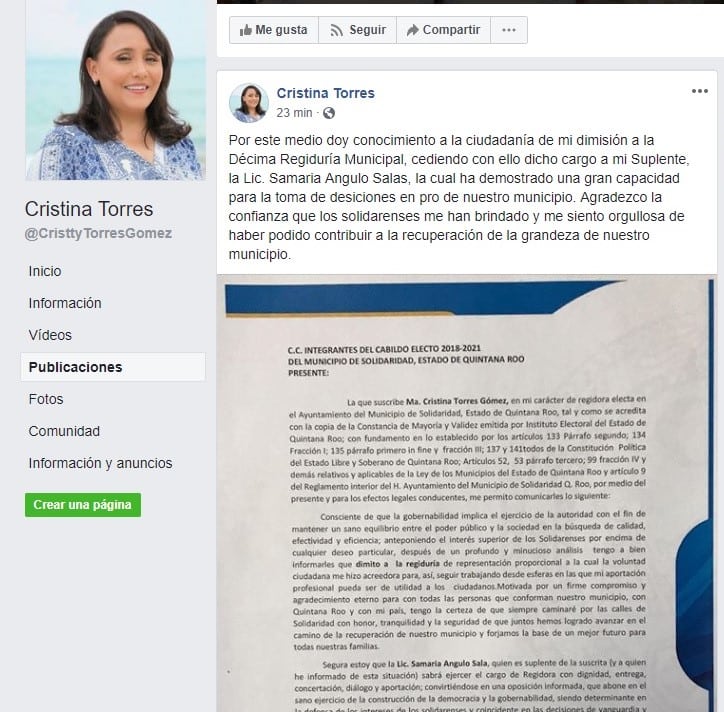The width and height of the screenshot is (724, 712).
Task: Open Información y anuncios section
Action: pos(100,463)
